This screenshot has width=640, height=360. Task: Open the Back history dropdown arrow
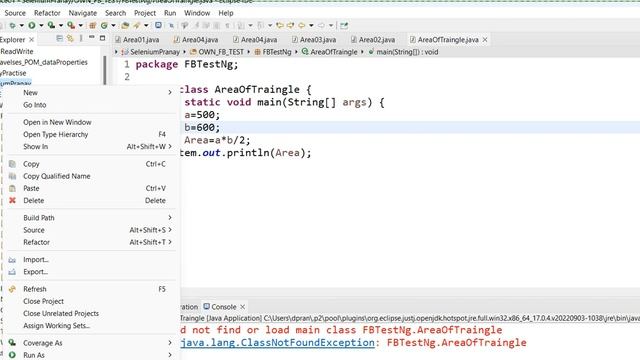tap(311, 25)
